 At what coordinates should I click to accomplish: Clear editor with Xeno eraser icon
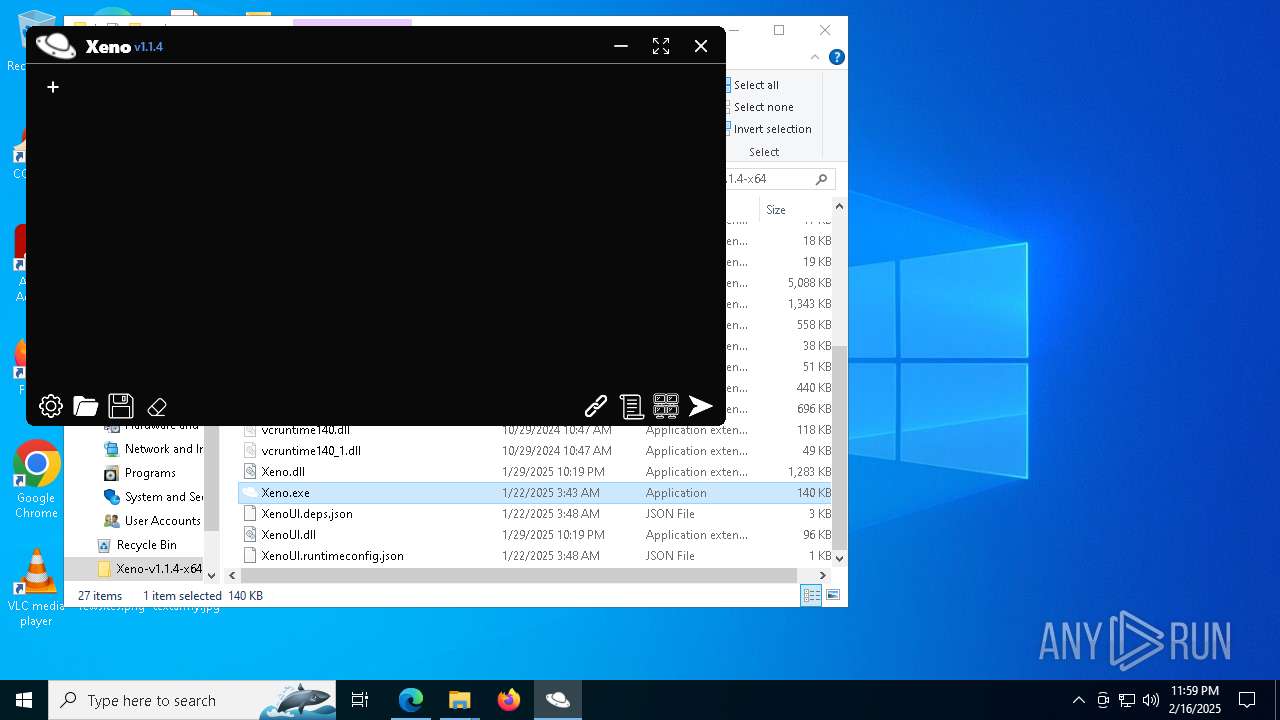tap(157, 407)
